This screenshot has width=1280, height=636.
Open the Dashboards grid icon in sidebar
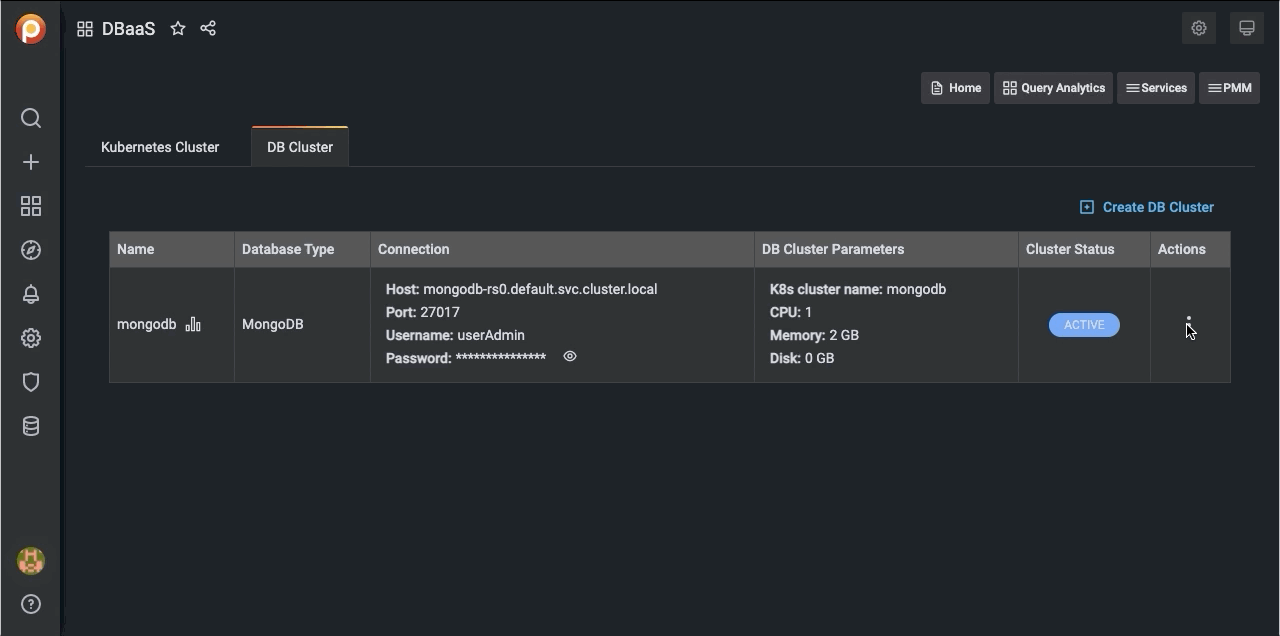31,206
